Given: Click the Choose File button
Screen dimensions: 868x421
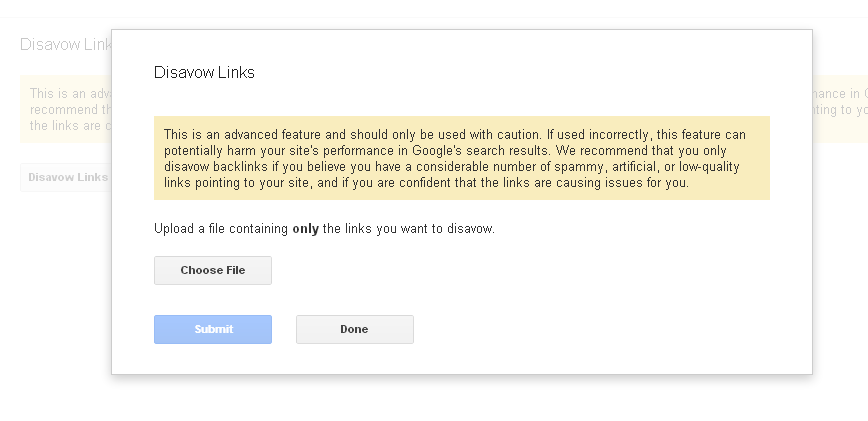Looking at the screenshot, I should (212, 270).
